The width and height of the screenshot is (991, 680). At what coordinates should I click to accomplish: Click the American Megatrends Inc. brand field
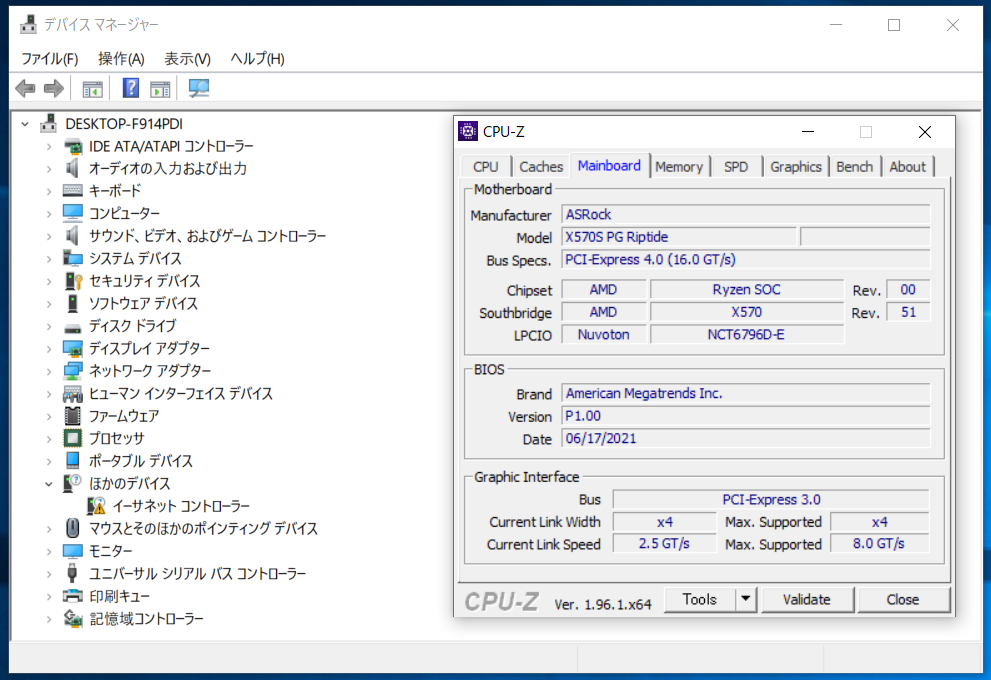(x=746, y=393)
